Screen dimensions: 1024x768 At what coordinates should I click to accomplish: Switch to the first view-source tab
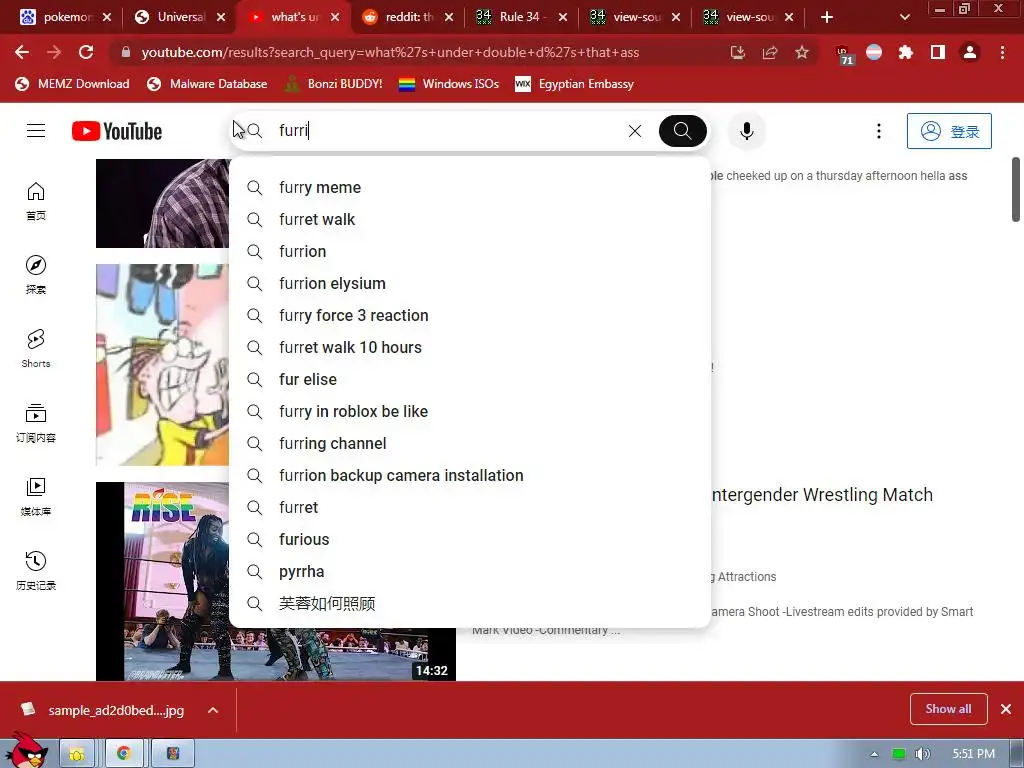pyautogui.click(x=635, y=17)
